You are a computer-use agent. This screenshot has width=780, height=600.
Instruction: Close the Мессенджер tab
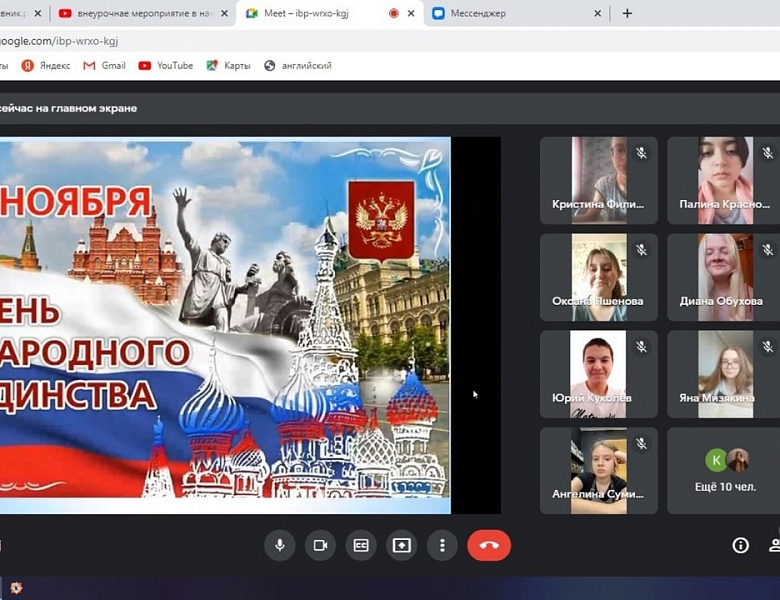[x=597, y=13]
